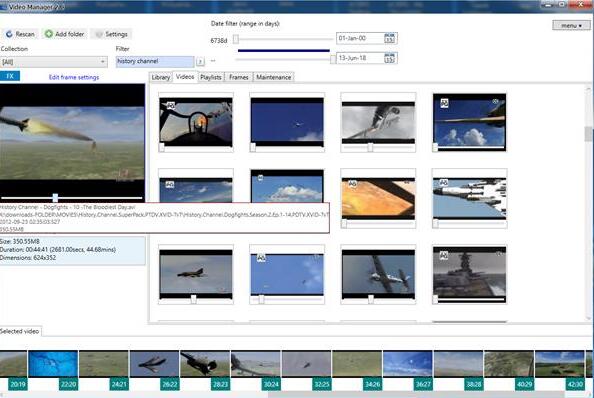Click the frame badge on white jet formation thumbnail
Viewport: 594px width, 398px height.
pos(444,183)
